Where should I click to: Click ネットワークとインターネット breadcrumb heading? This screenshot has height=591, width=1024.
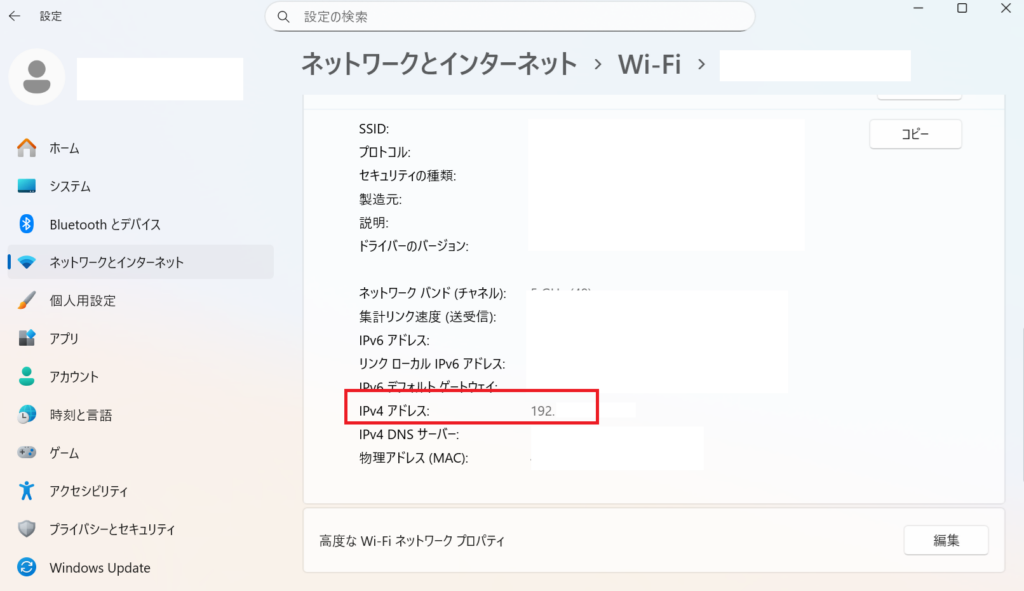pos(439,64)
